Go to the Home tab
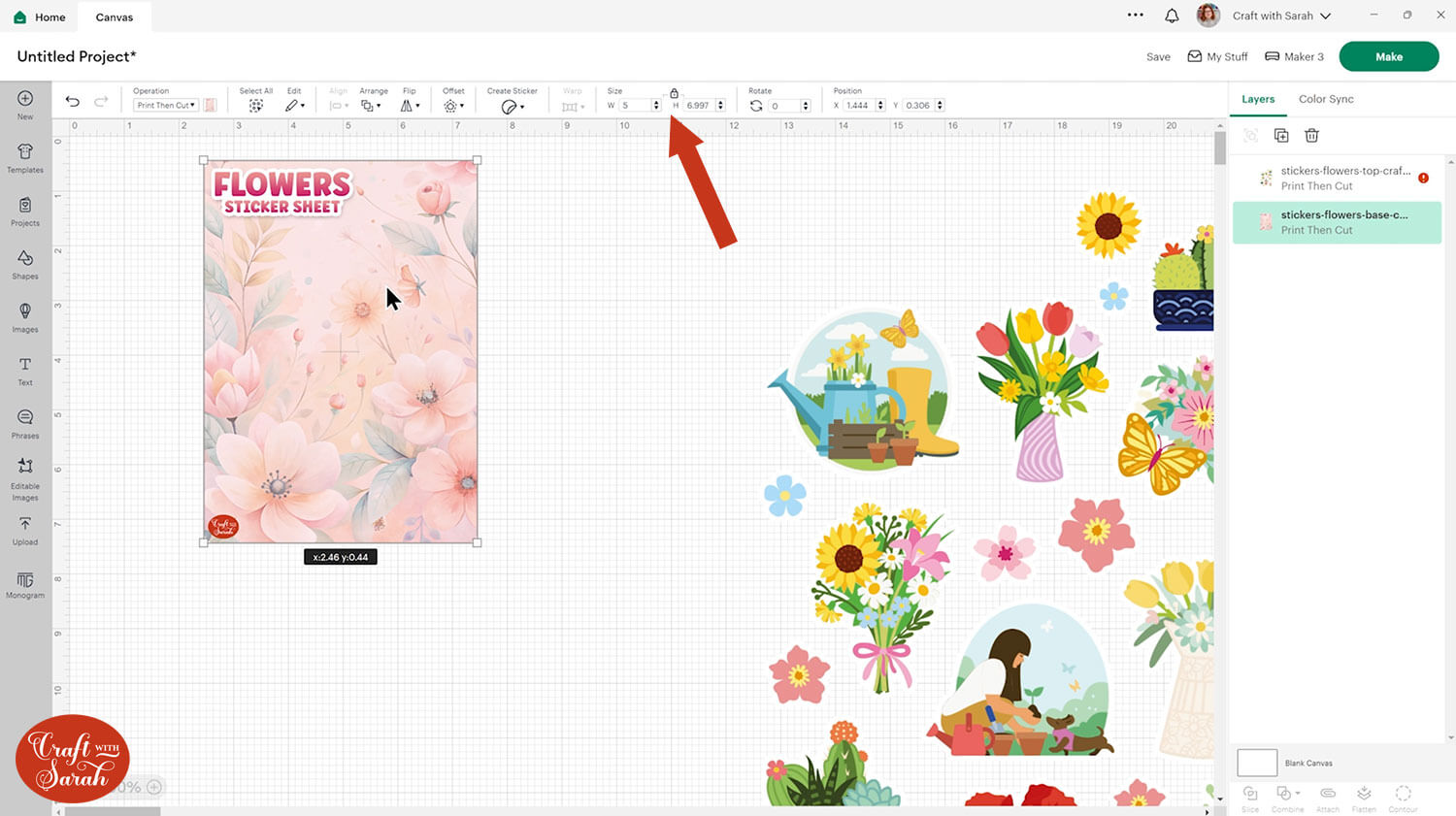This screenshot has width=1456, height=816. click(40, 17)
